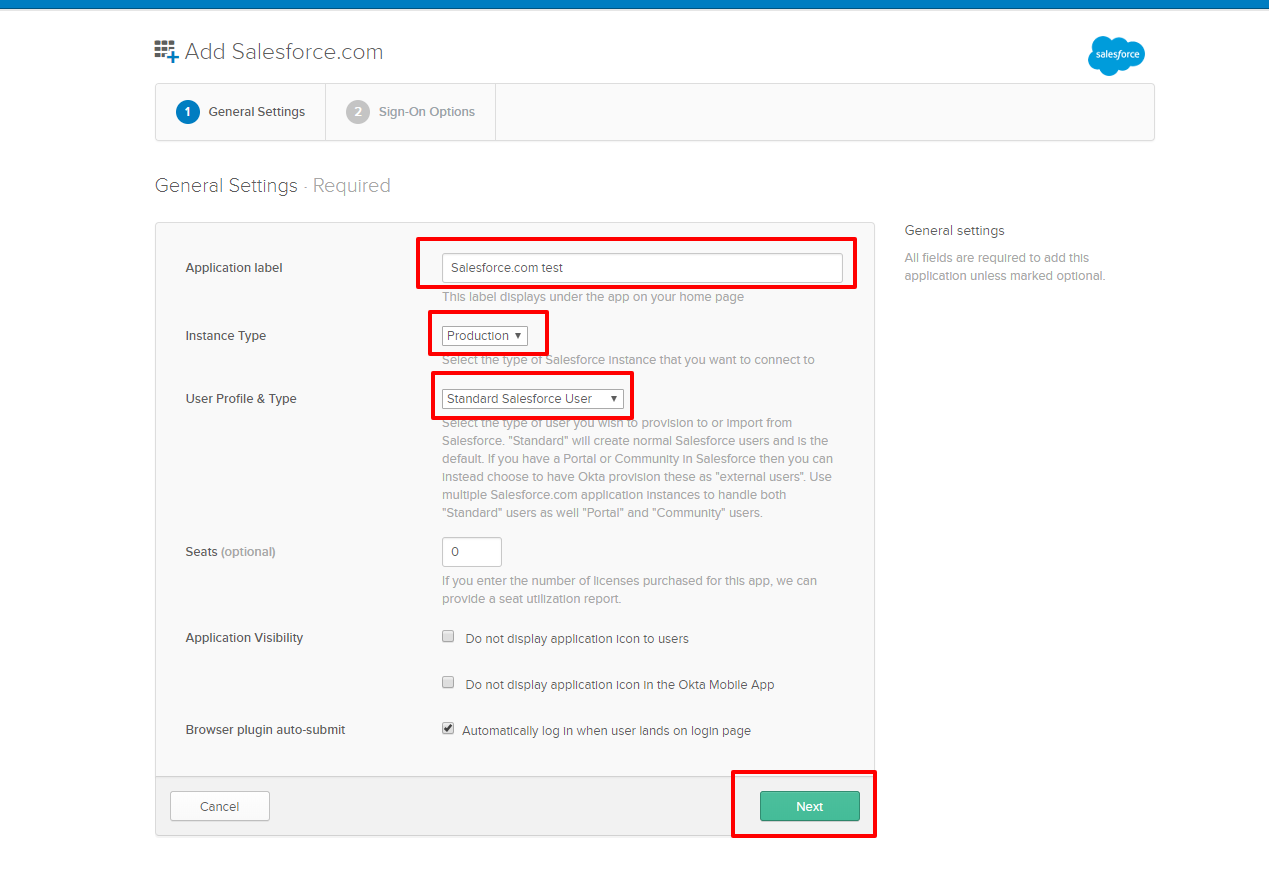Click the Salesforce cloud logo
Image resolution: width=1269 pixels, height=872 pixels.
[x=1116, y=55]
